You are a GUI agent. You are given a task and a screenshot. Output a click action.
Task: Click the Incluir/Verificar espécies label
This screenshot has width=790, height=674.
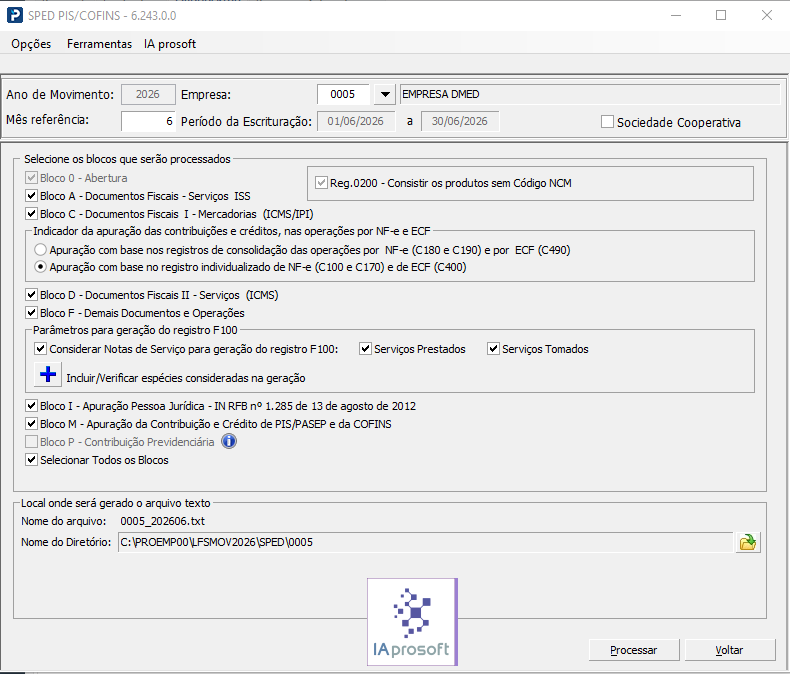(186, 378)
